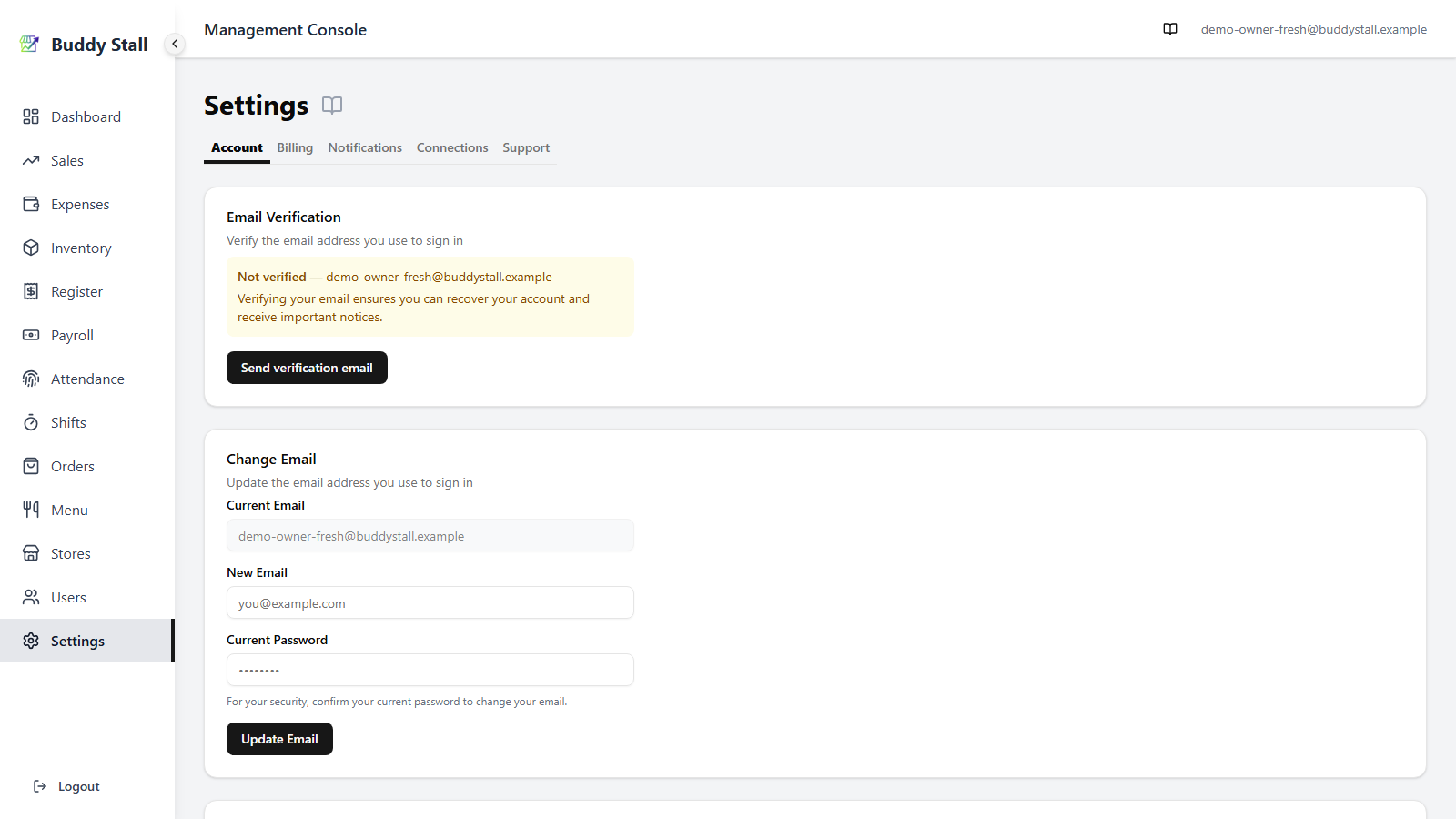
Task: Open the book icon beside the Settings heading
Action: (x=332, y=106)
